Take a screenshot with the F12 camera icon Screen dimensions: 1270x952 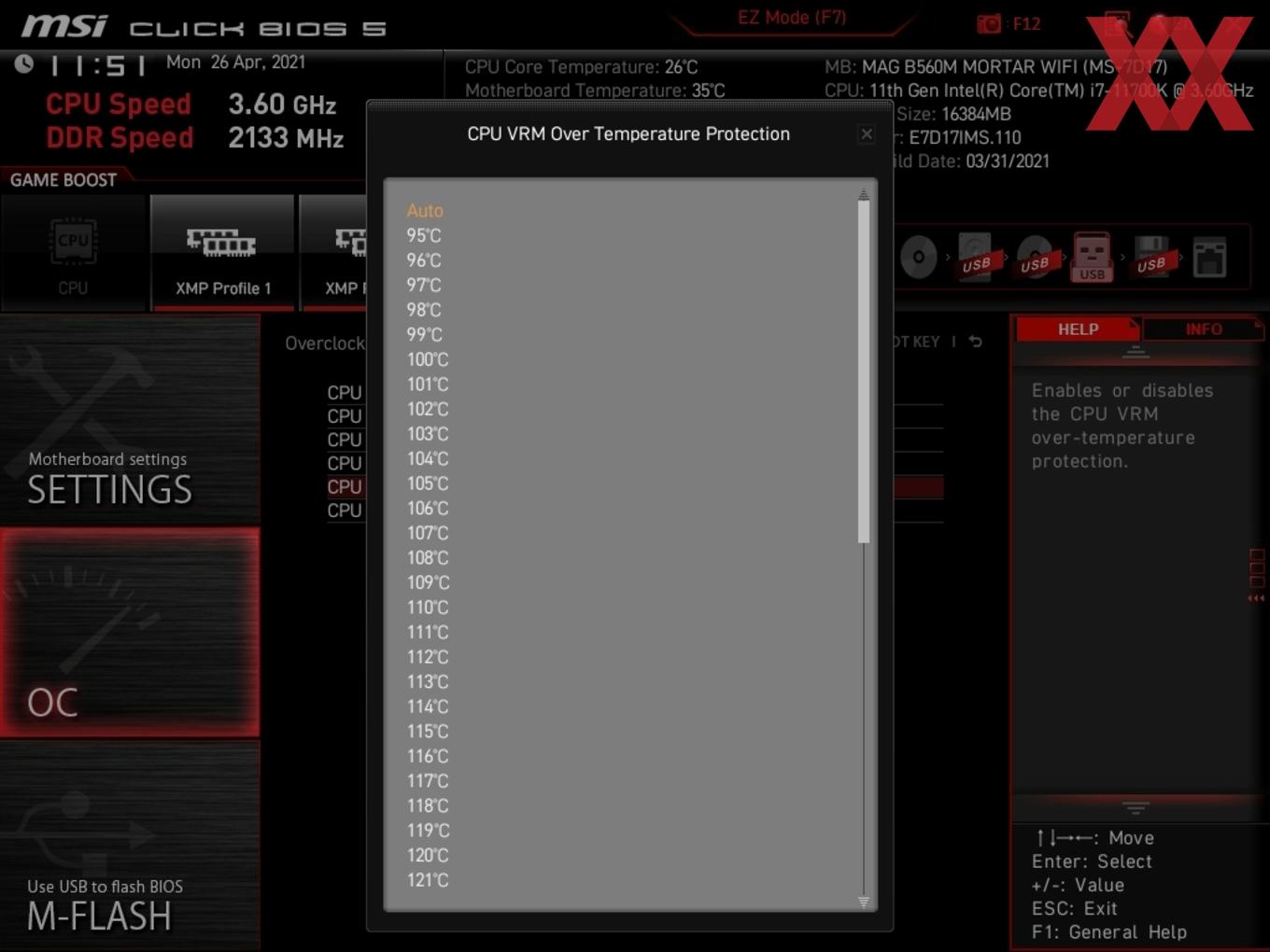pos(989,23)
